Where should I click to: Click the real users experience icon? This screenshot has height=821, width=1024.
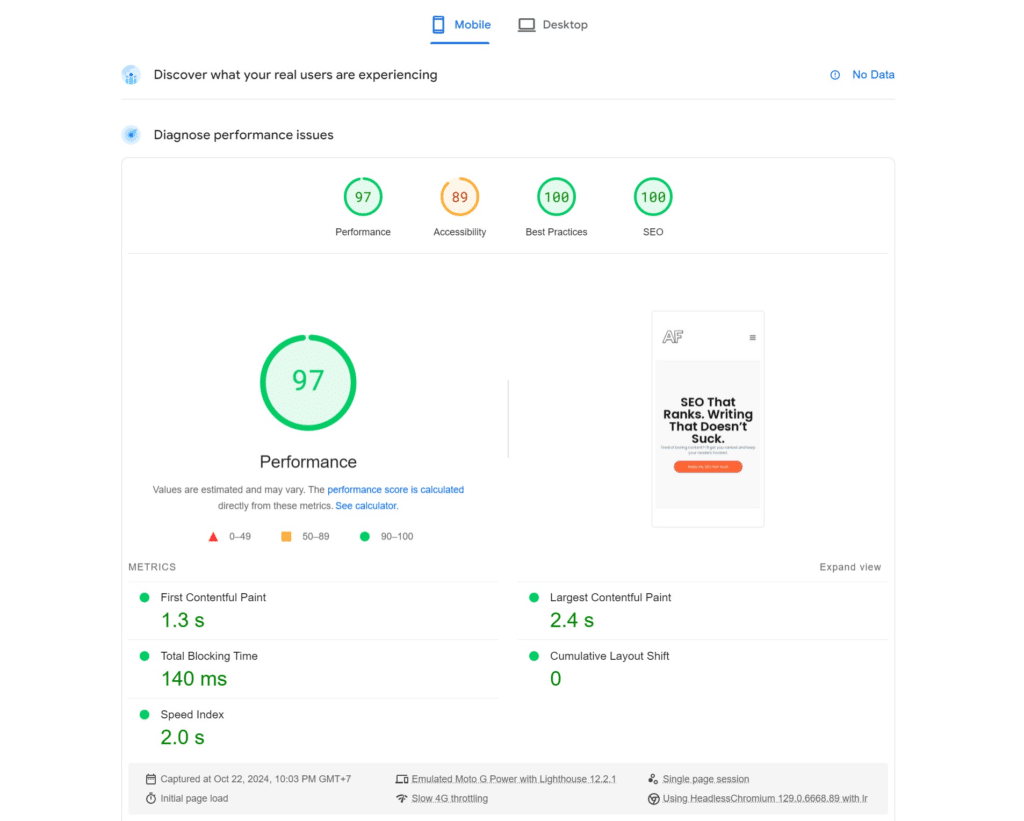click(131, 75)
